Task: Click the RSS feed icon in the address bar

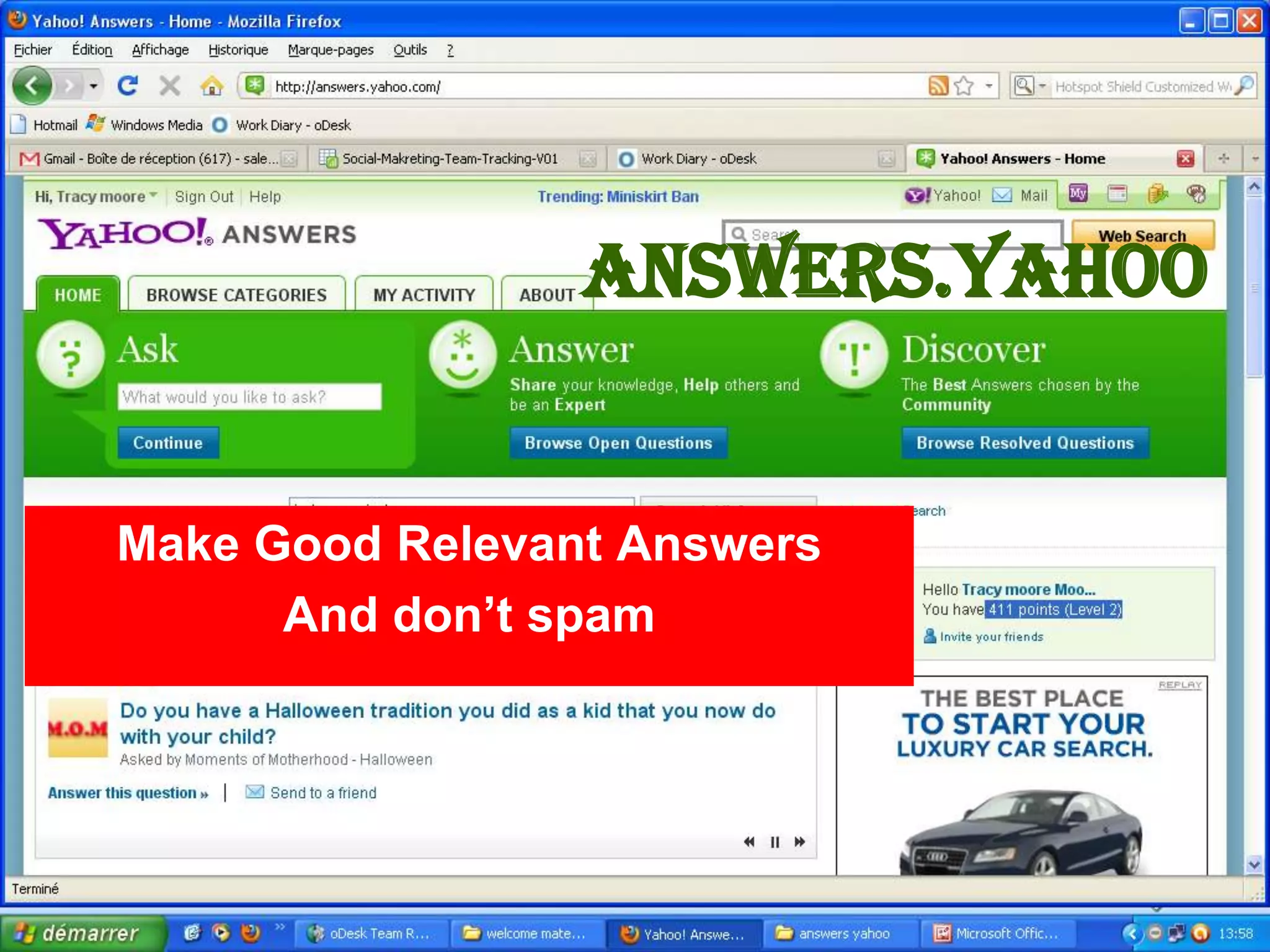Action: tap(938, 86)
